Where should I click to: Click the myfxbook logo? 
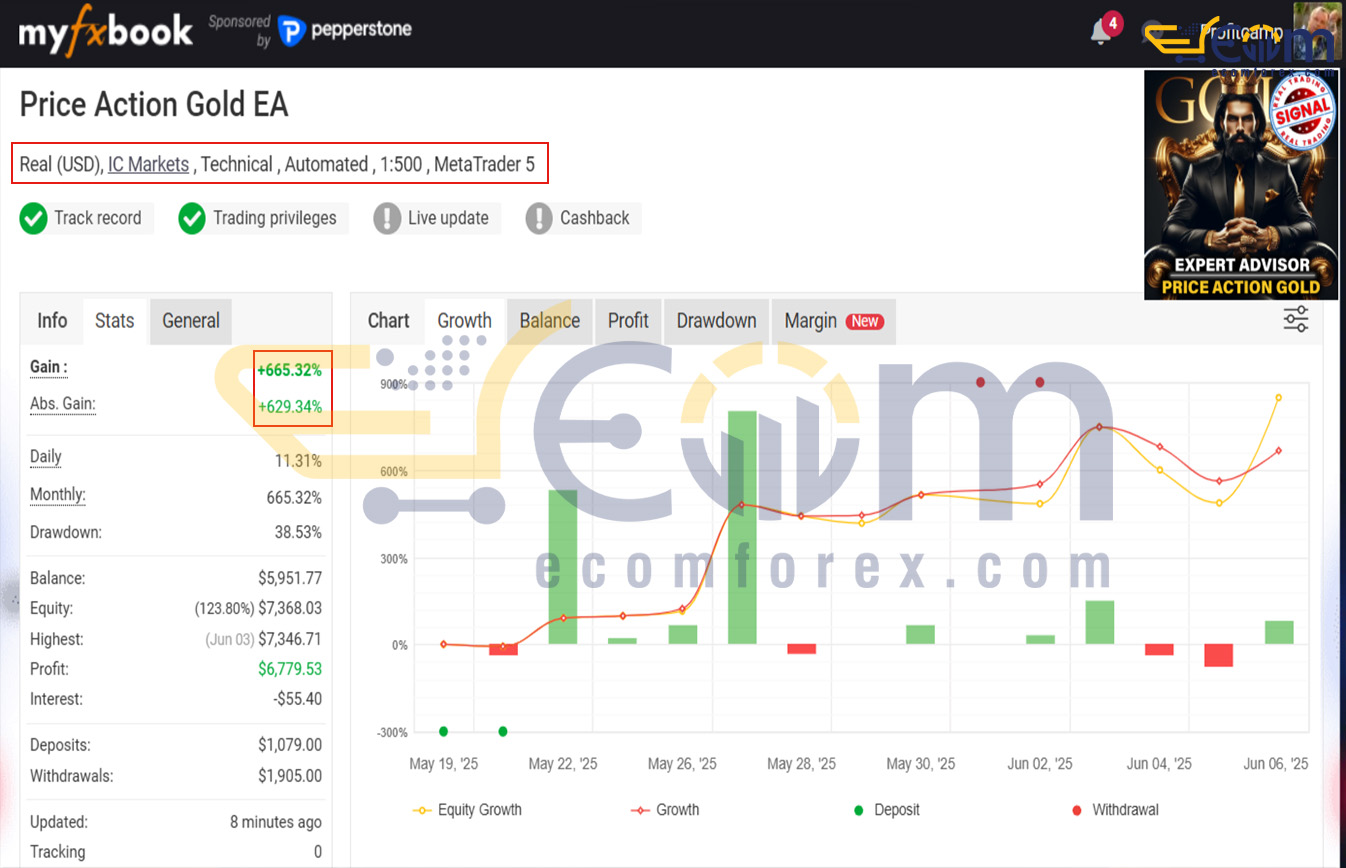pyautogui.click(x=105, y=31)
